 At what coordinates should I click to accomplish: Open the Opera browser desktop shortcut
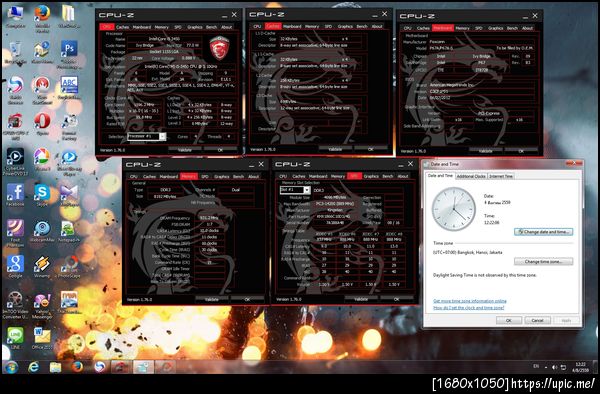(42, 124)
